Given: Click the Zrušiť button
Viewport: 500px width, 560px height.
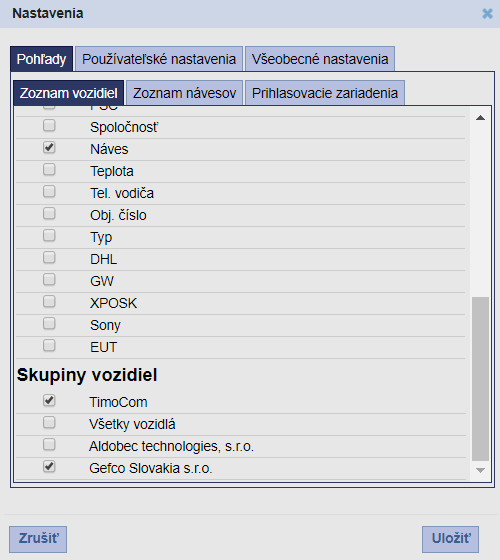Looking at the screenshot, I should [38, 539].
